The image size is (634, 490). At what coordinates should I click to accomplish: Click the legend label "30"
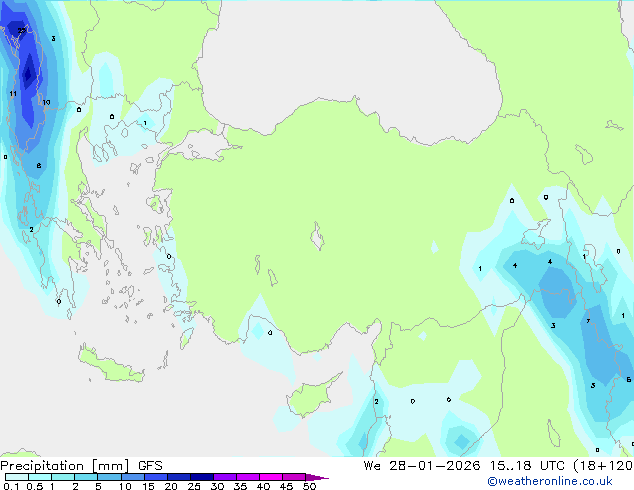217,486
